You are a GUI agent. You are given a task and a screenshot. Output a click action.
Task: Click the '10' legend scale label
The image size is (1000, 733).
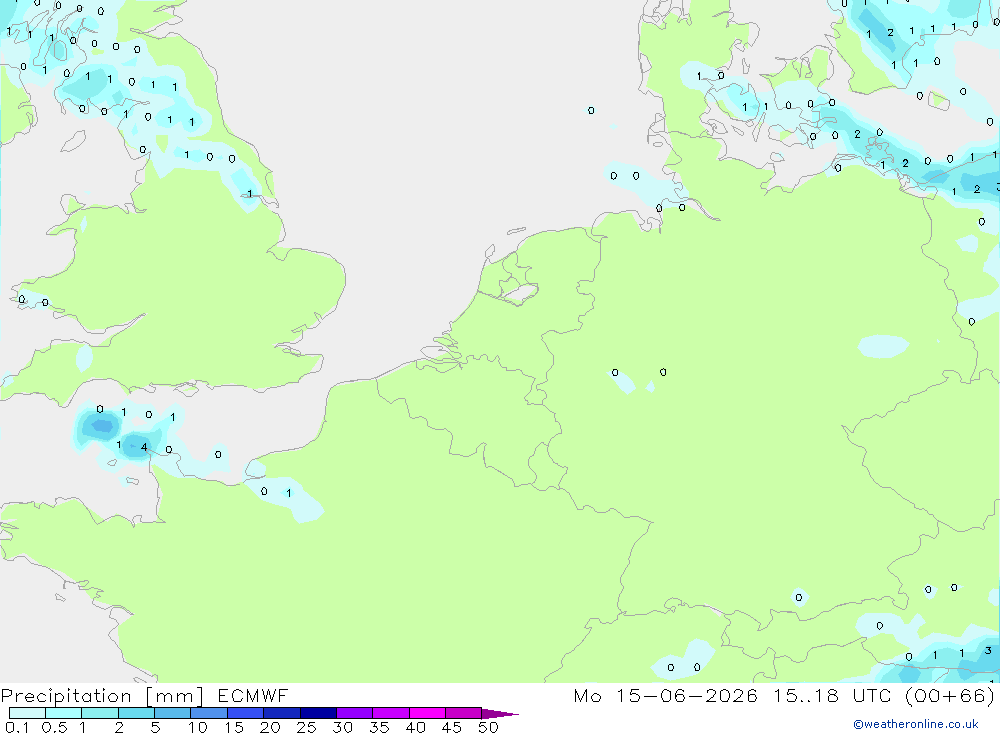198,727
